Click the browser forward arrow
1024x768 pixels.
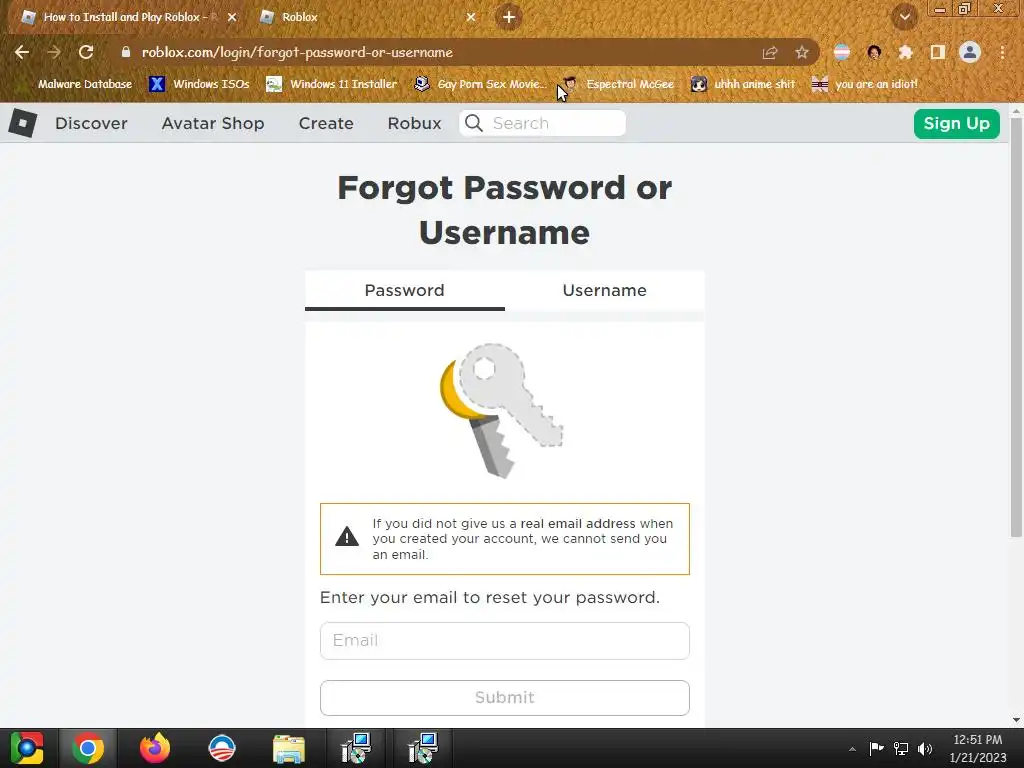click(54, 52)
